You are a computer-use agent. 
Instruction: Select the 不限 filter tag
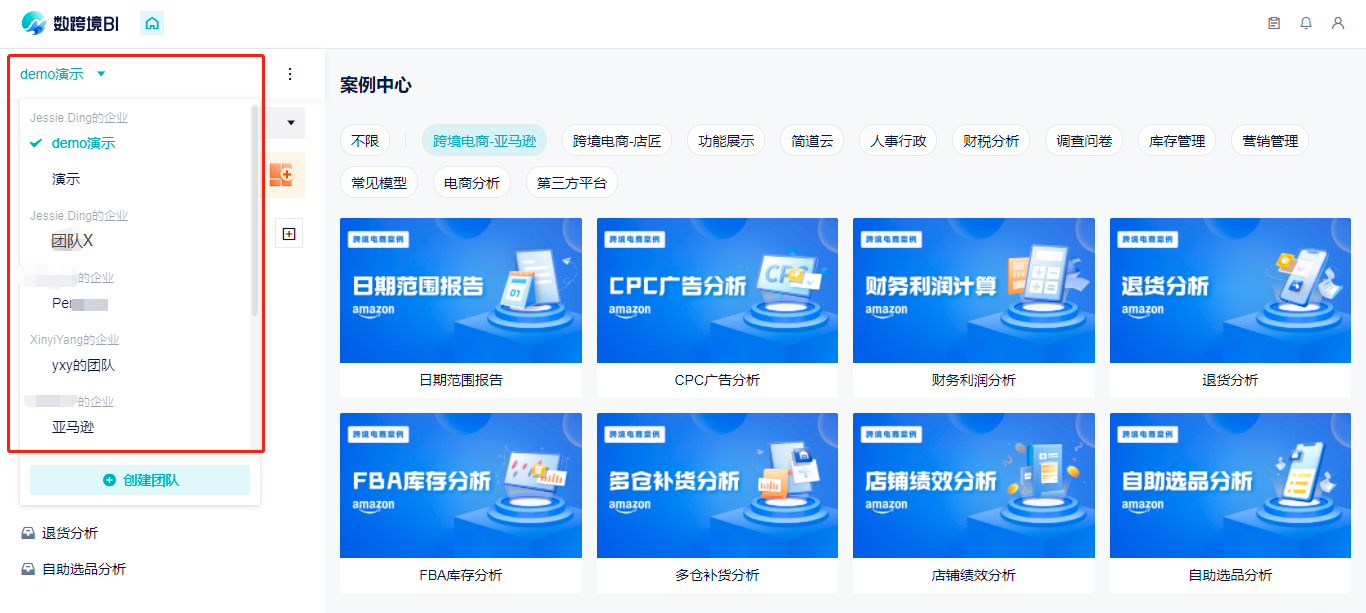point(365,141)
